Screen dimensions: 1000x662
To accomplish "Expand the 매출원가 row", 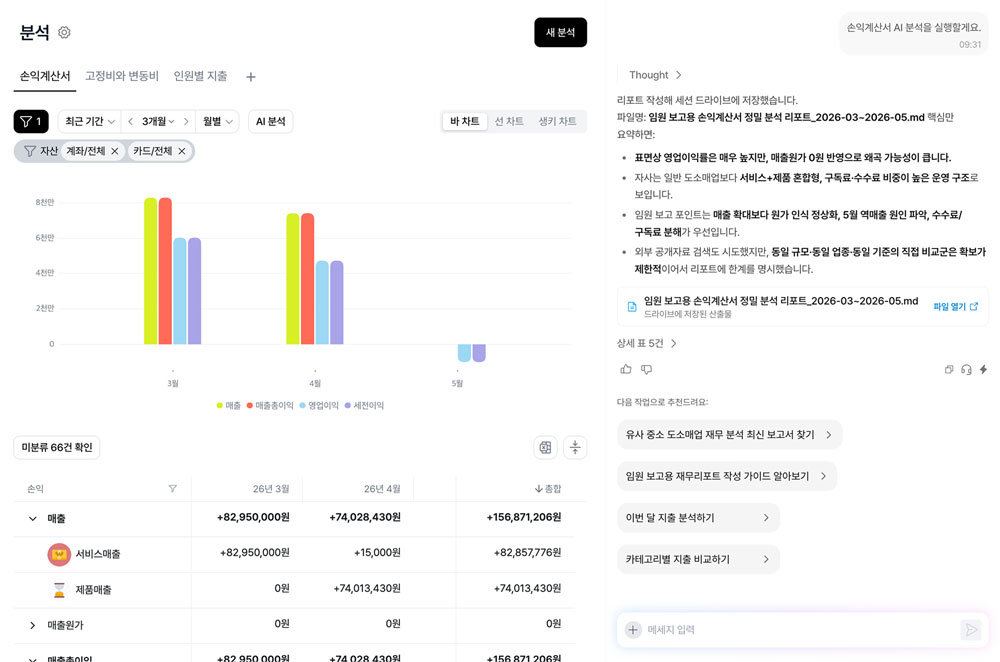I will coord(33,625).
